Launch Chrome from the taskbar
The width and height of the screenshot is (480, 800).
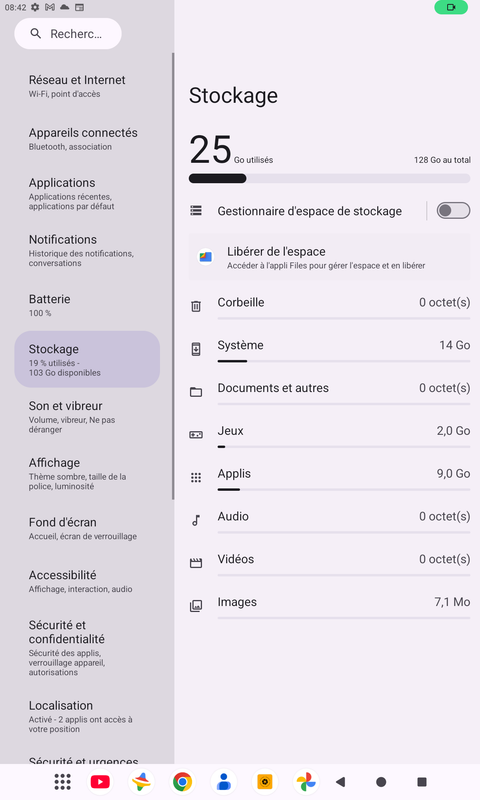[182, 782]
